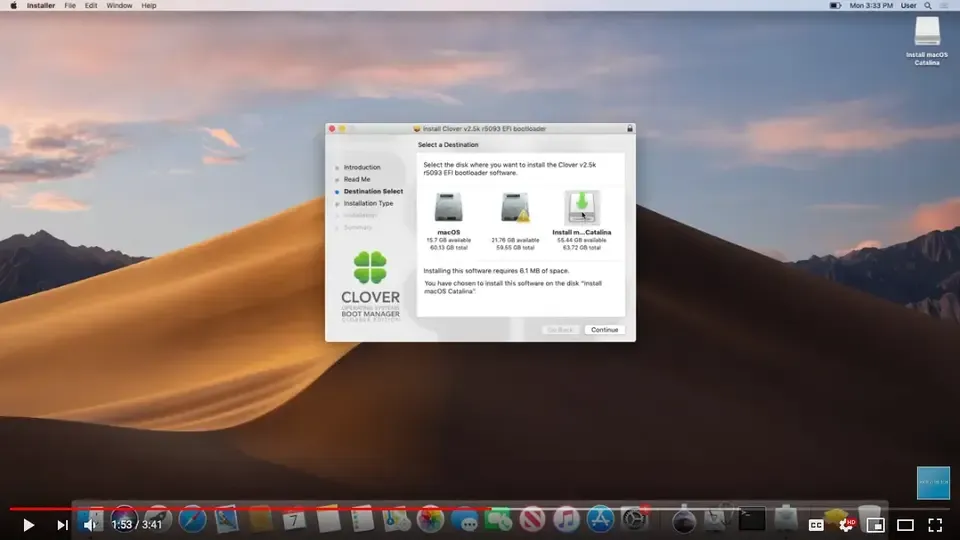The width and height of the screenshot is (960, 540).
Task: Toggle closed captions
Action: [816, 525]
